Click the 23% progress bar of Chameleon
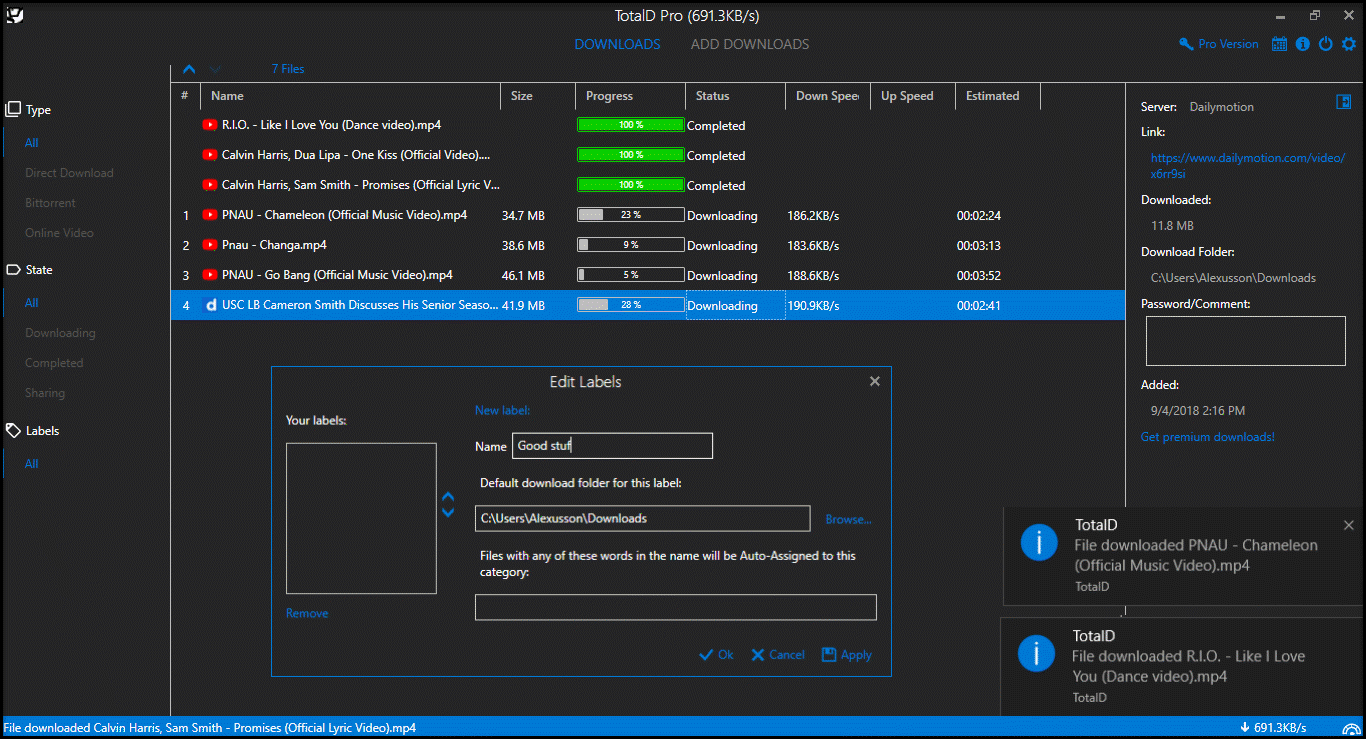This screenshot has width=1366, height=739. pyautogui.click(x=631, y=215)
